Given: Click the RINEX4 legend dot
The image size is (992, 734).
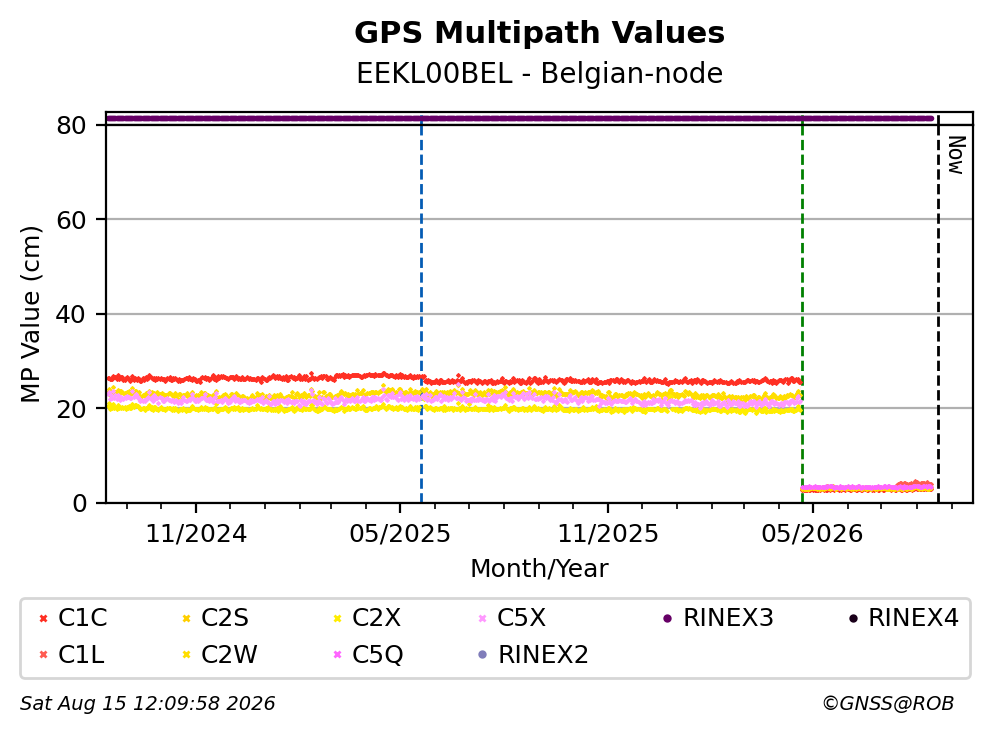Looking at the screenshot, I should coord(853,618).
